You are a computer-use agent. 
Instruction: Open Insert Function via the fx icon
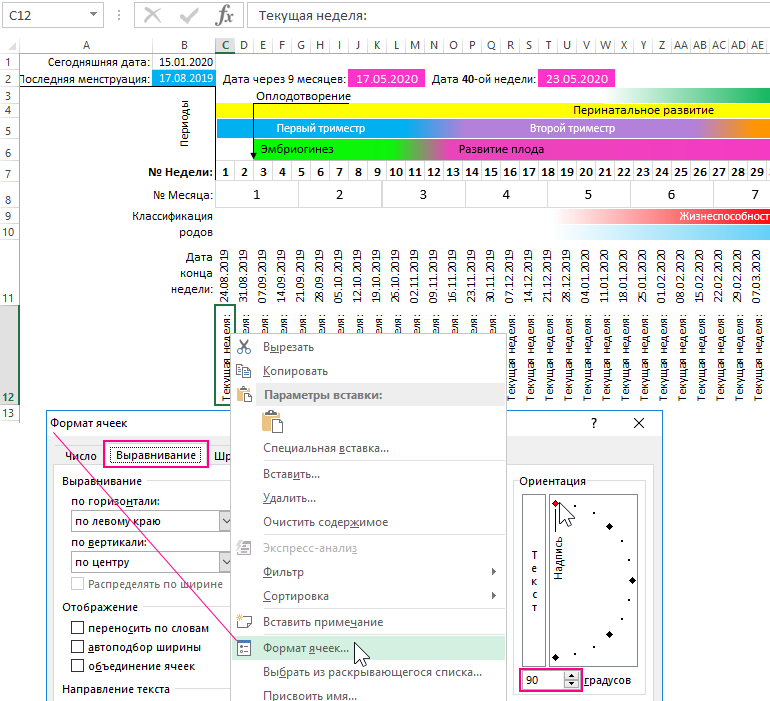tap(226, 16)
